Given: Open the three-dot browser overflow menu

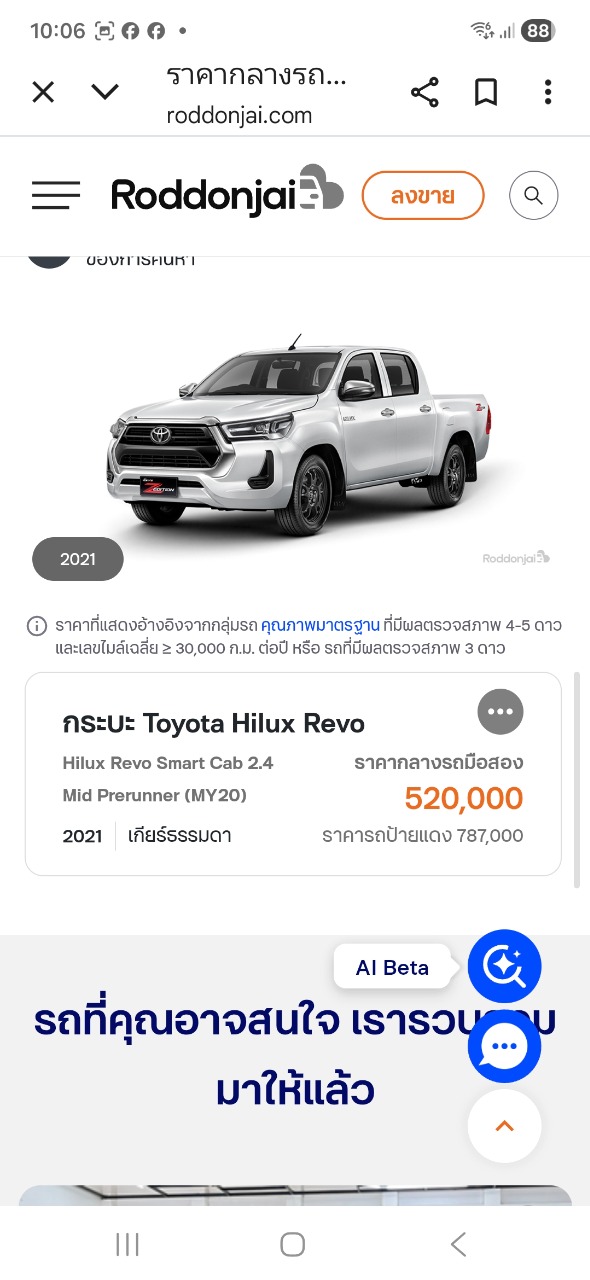Looking at the screenshot, I should tap(548, 93).
